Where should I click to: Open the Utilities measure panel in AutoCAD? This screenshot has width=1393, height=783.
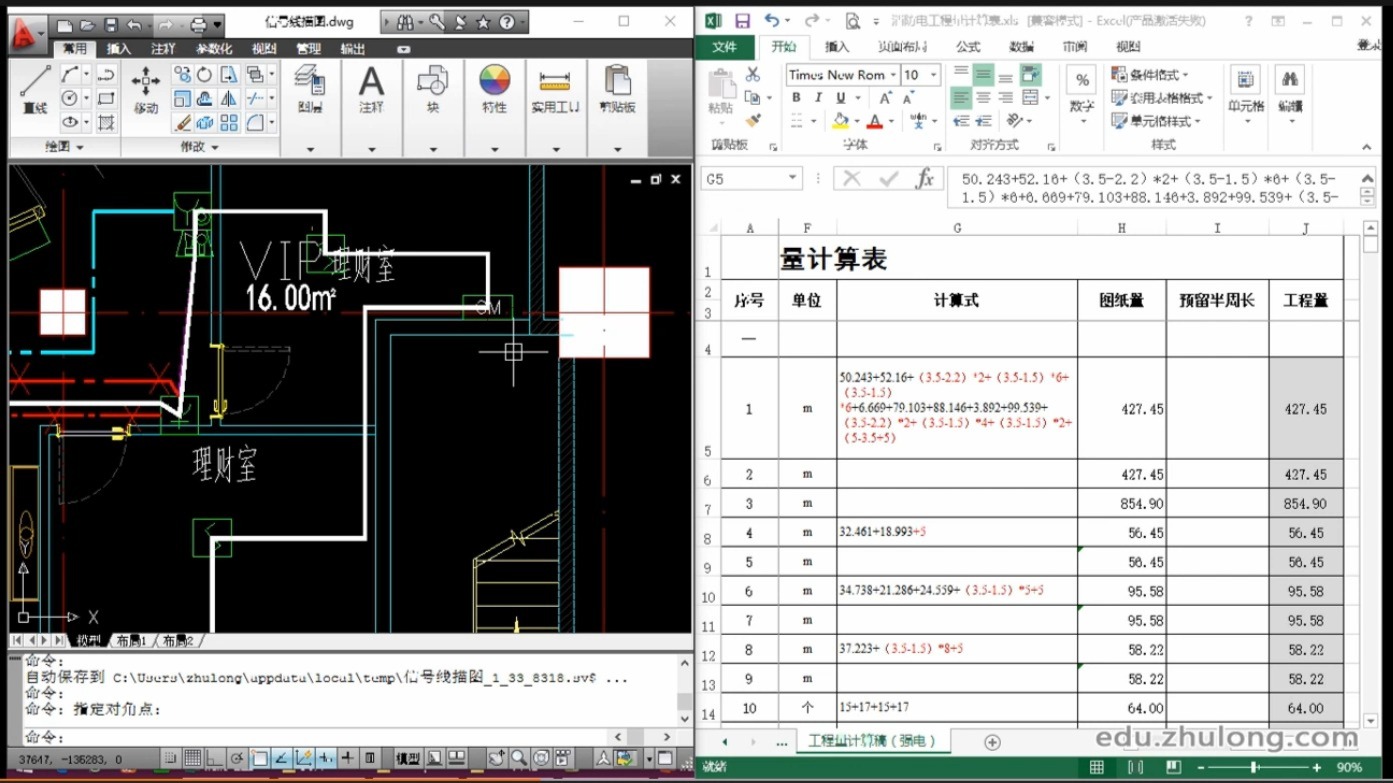click(555, 90)
